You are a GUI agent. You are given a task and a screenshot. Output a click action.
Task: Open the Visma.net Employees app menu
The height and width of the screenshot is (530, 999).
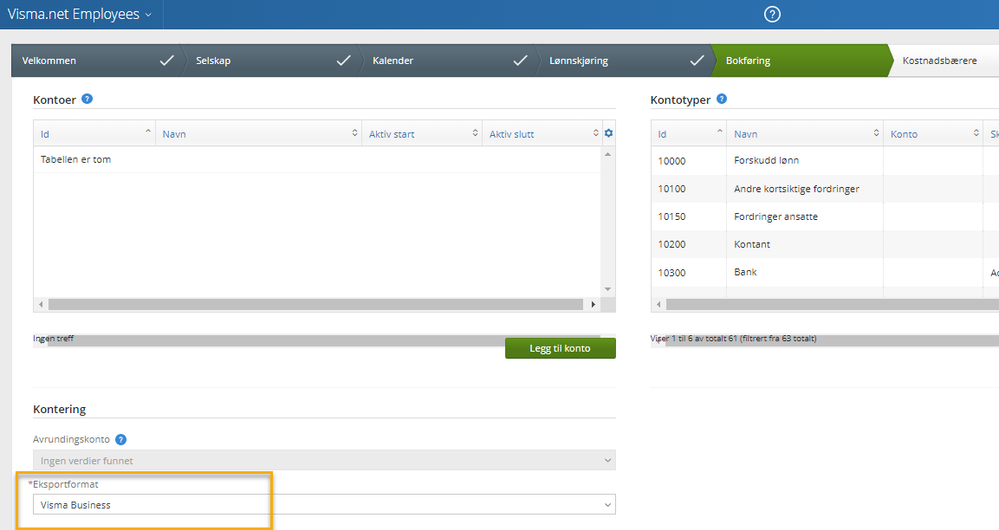[x=80, y=14]
